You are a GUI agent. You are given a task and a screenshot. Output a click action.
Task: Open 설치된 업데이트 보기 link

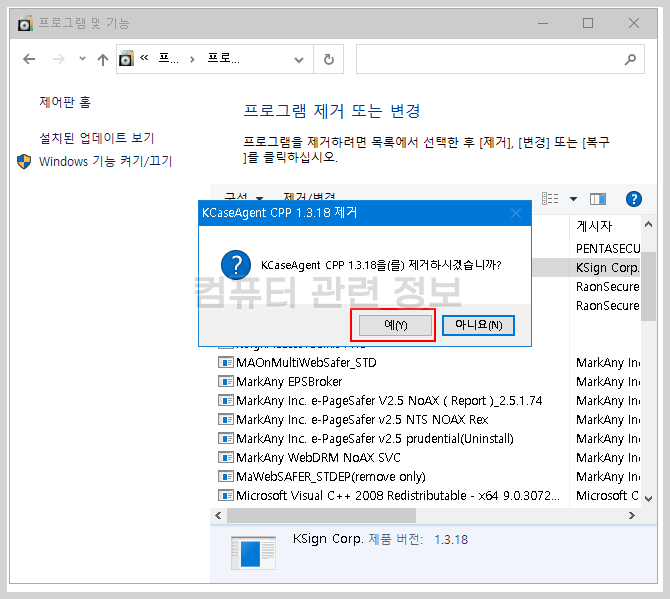pos(97,138)
